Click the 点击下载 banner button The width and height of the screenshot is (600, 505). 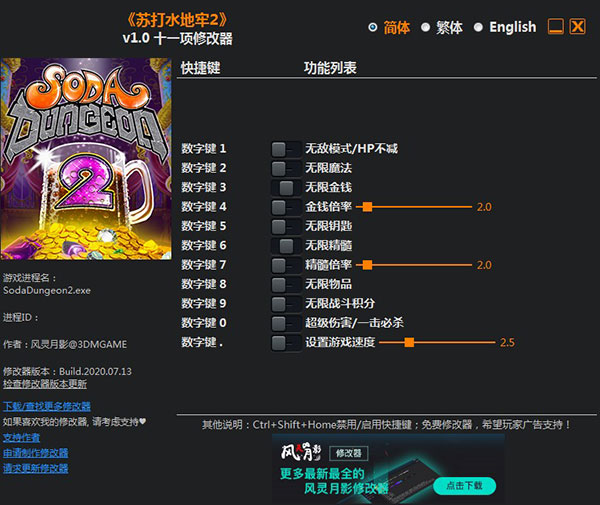[x=465, y=486]
